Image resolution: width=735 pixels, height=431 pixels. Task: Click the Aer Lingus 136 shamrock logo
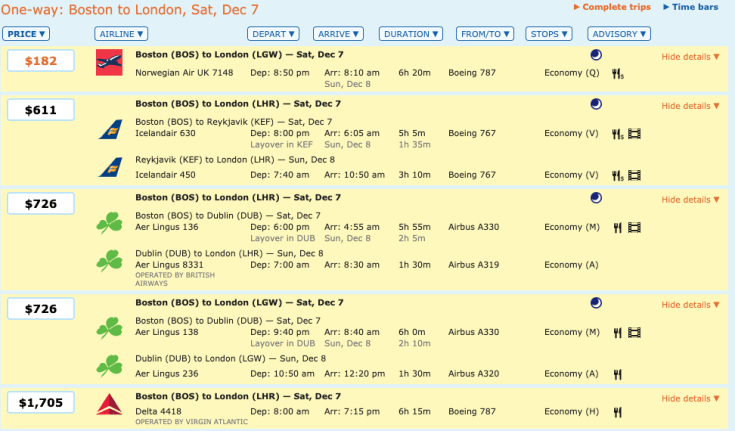[110, 223]
